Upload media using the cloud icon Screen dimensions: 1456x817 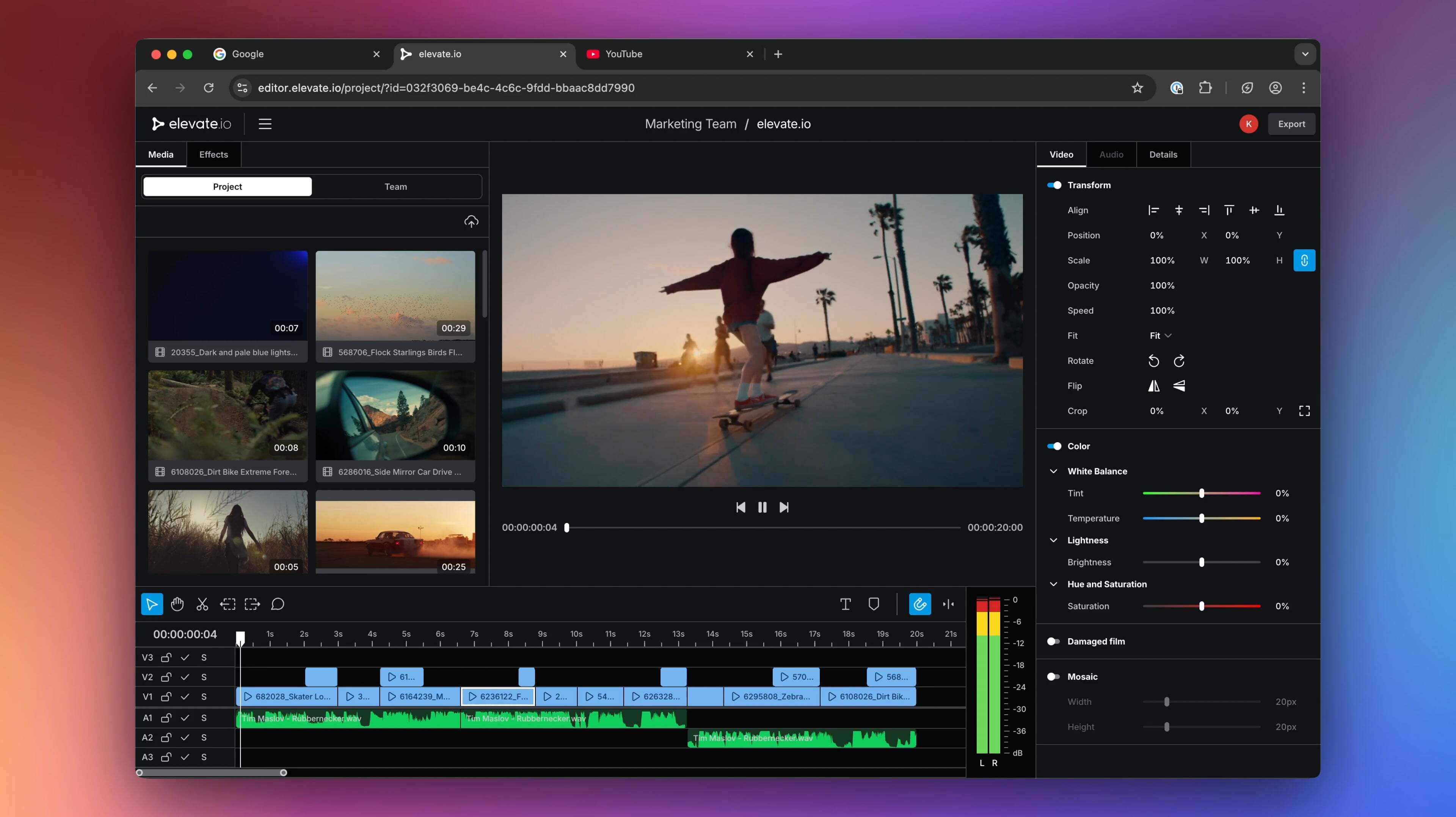(471, 221)
